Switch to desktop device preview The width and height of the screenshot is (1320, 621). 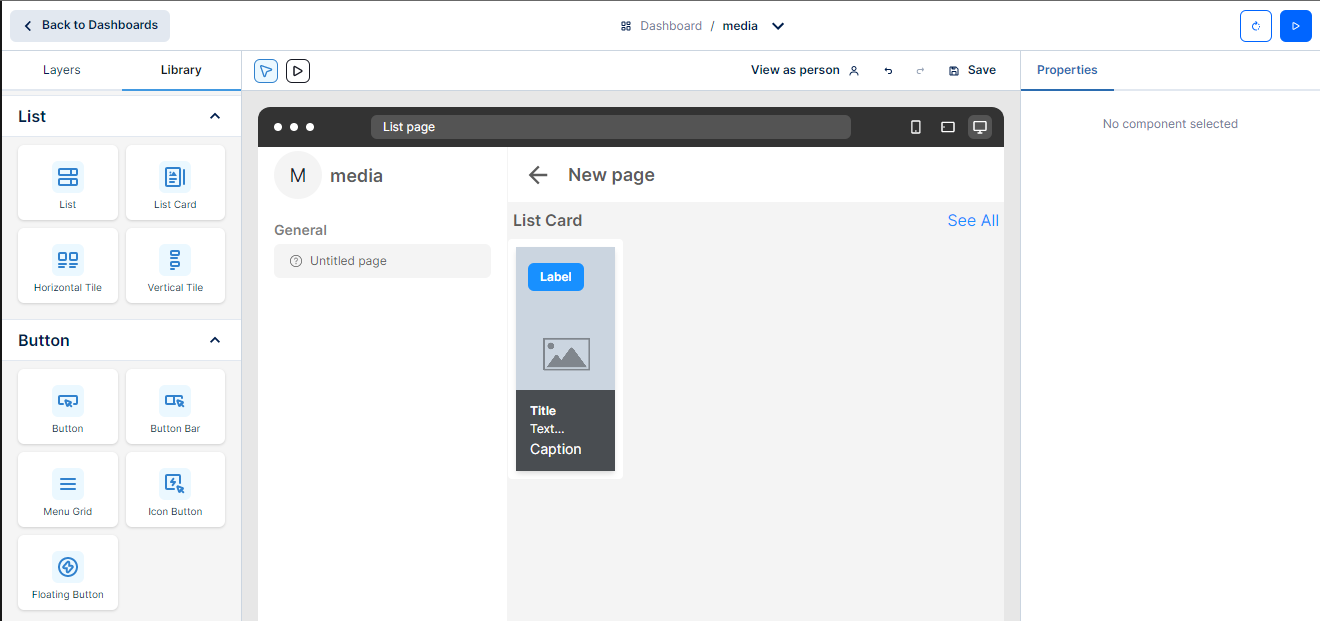[x=980, y=127]
